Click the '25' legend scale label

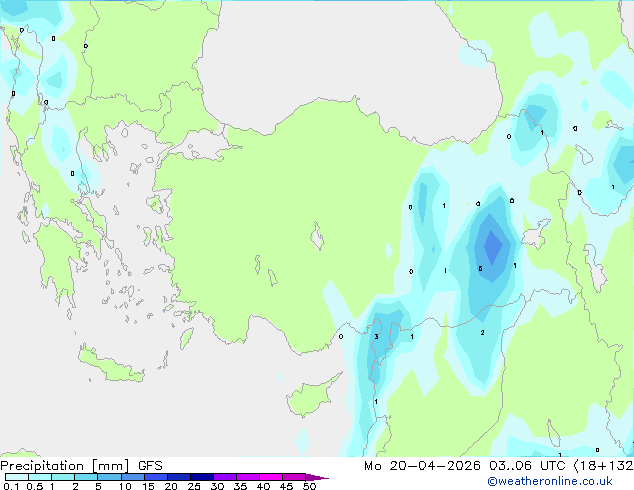click(x=194, y=486)
